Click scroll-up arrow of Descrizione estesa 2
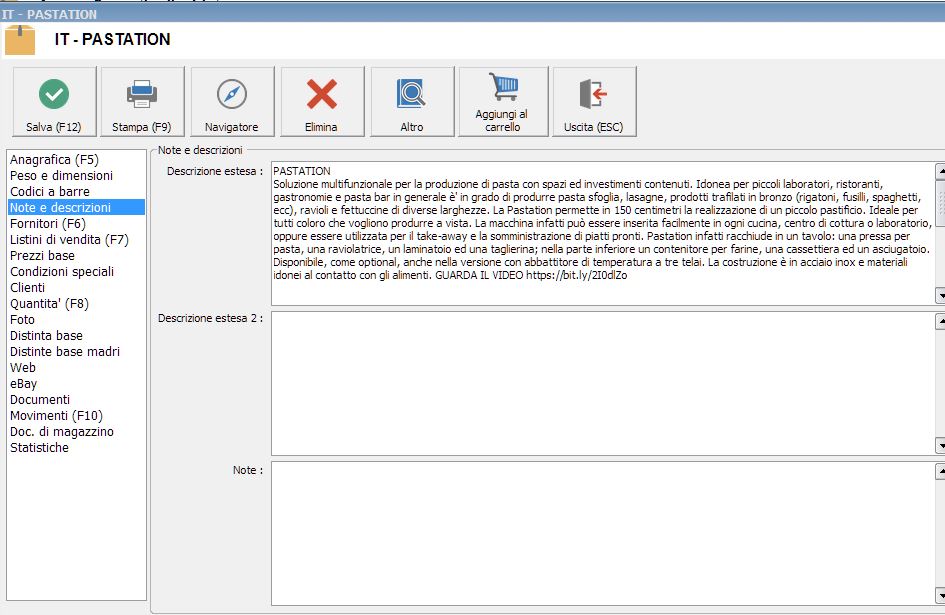The width and height of the screenshot is (945, 615). point(940,322)
